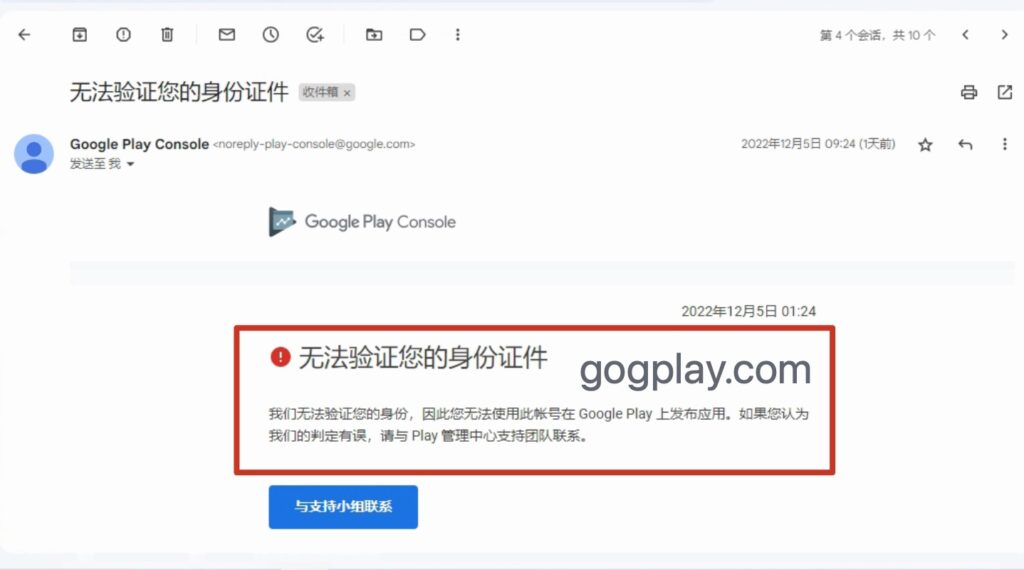
Task: Click the sender avatar icon
Action: pos(34,154)
